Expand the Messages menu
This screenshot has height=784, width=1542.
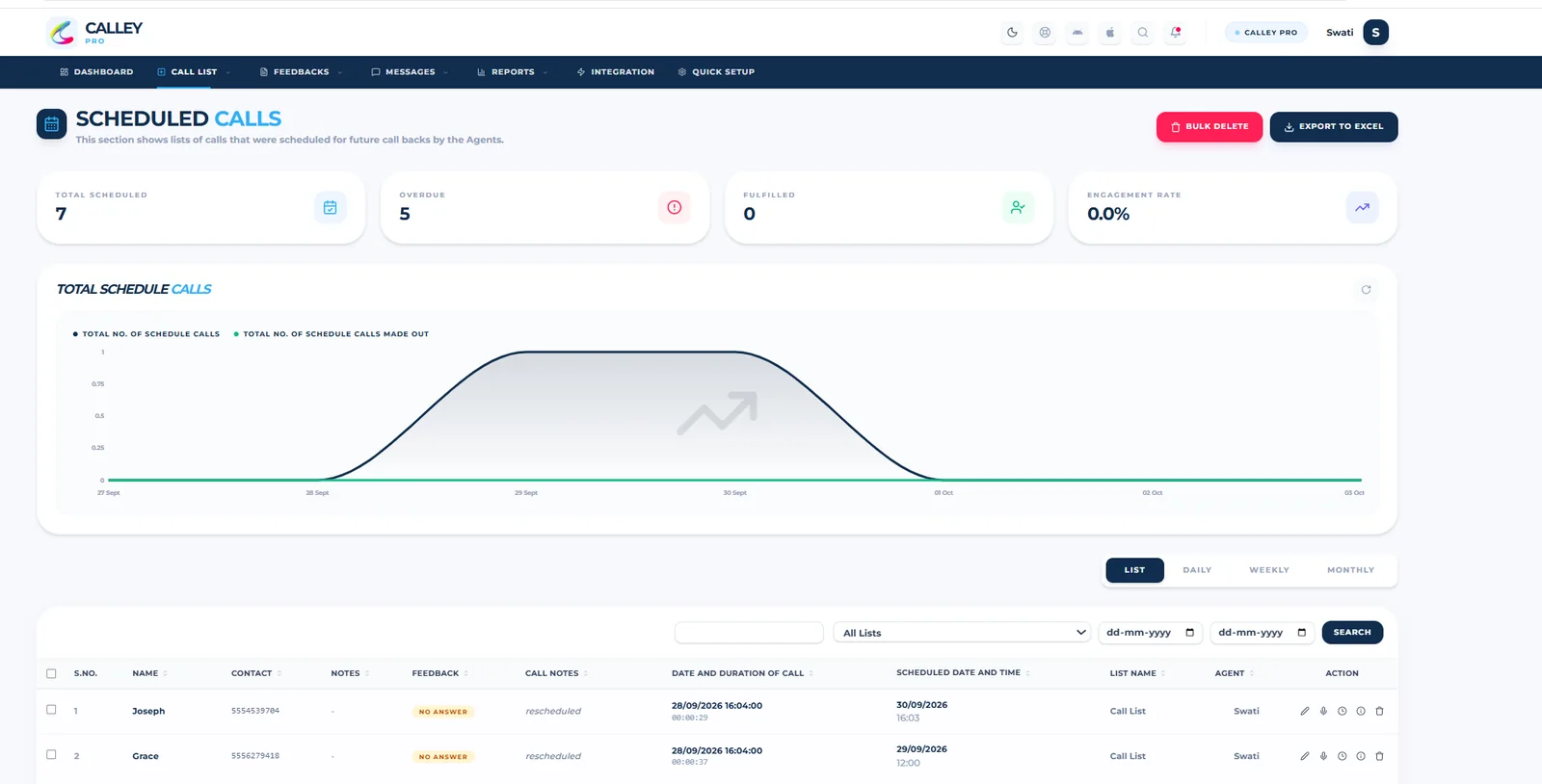tap(410, 72)
